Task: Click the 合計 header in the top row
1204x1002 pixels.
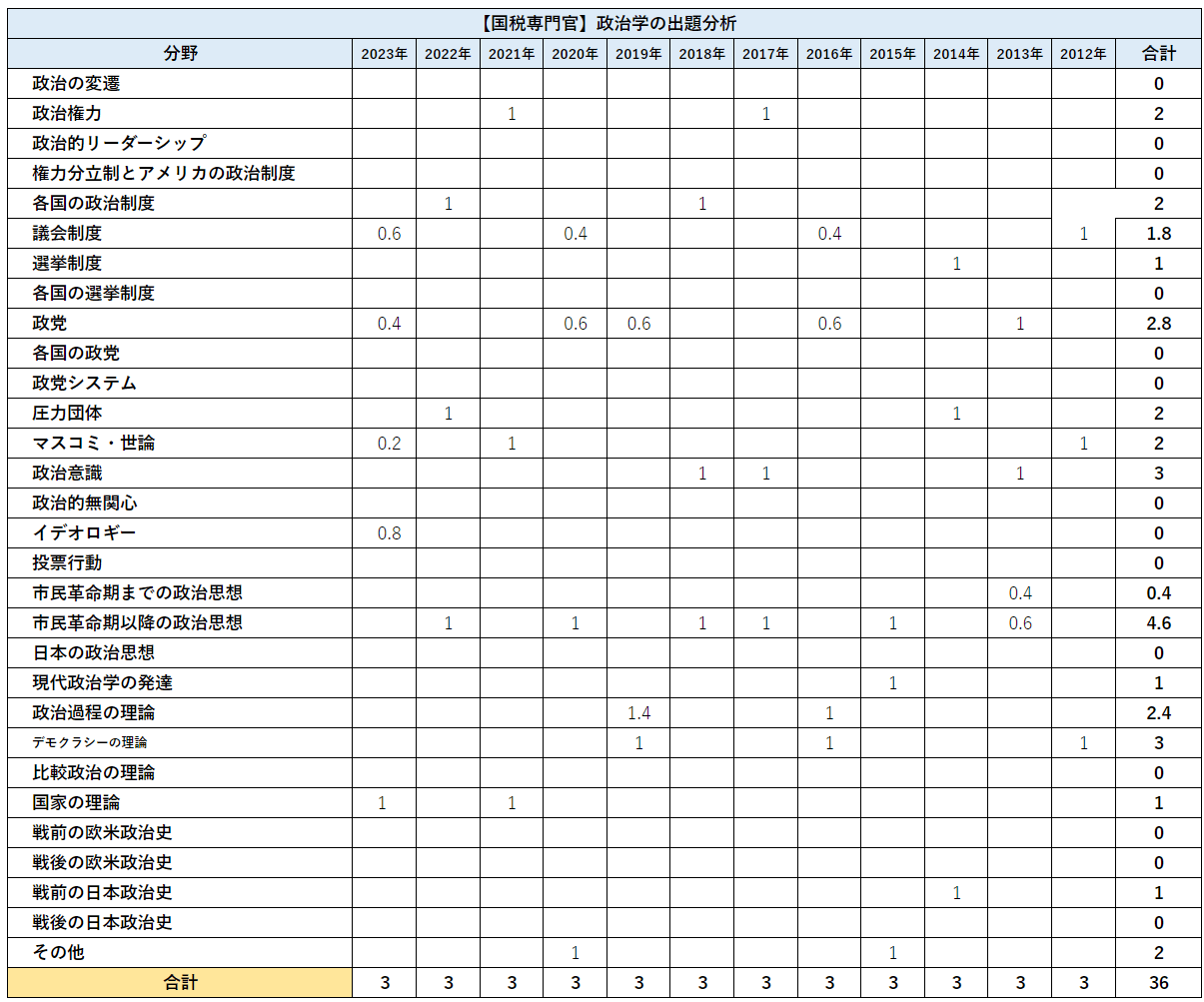Action: pos(1158,54)
